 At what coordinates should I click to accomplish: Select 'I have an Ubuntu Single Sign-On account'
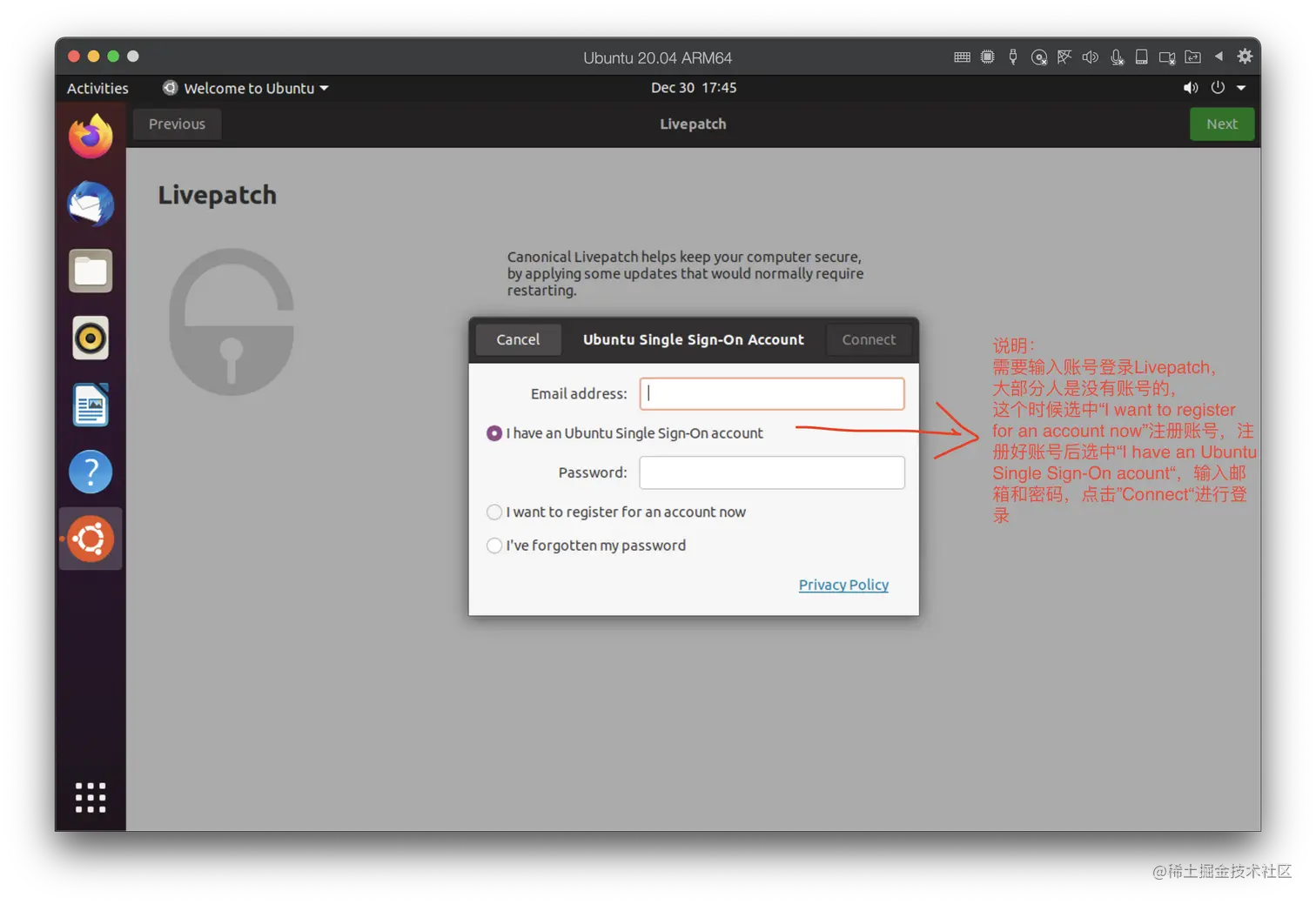pos(494,432)
